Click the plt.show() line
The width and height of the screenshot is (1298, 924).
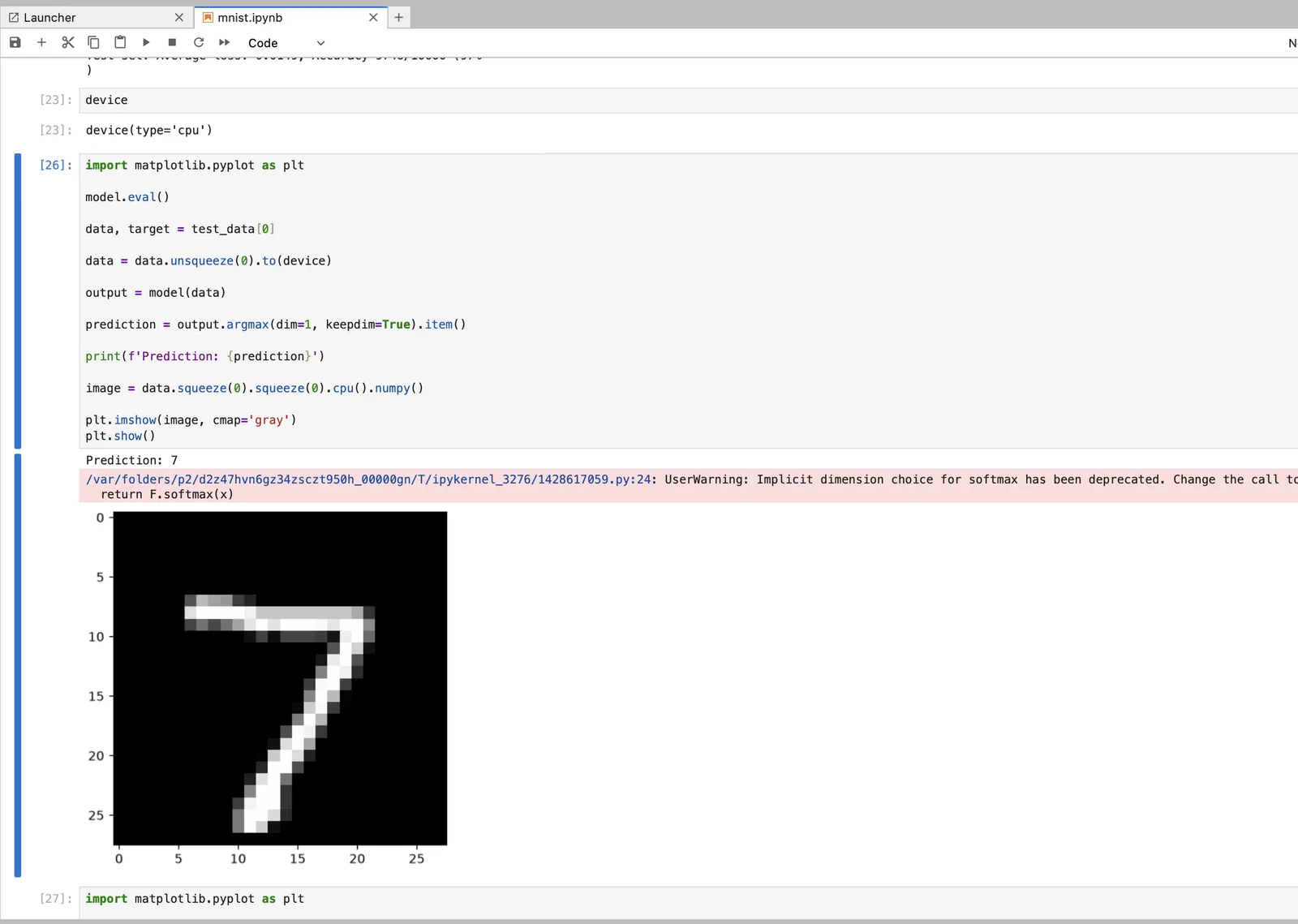(x=121, y=436)
